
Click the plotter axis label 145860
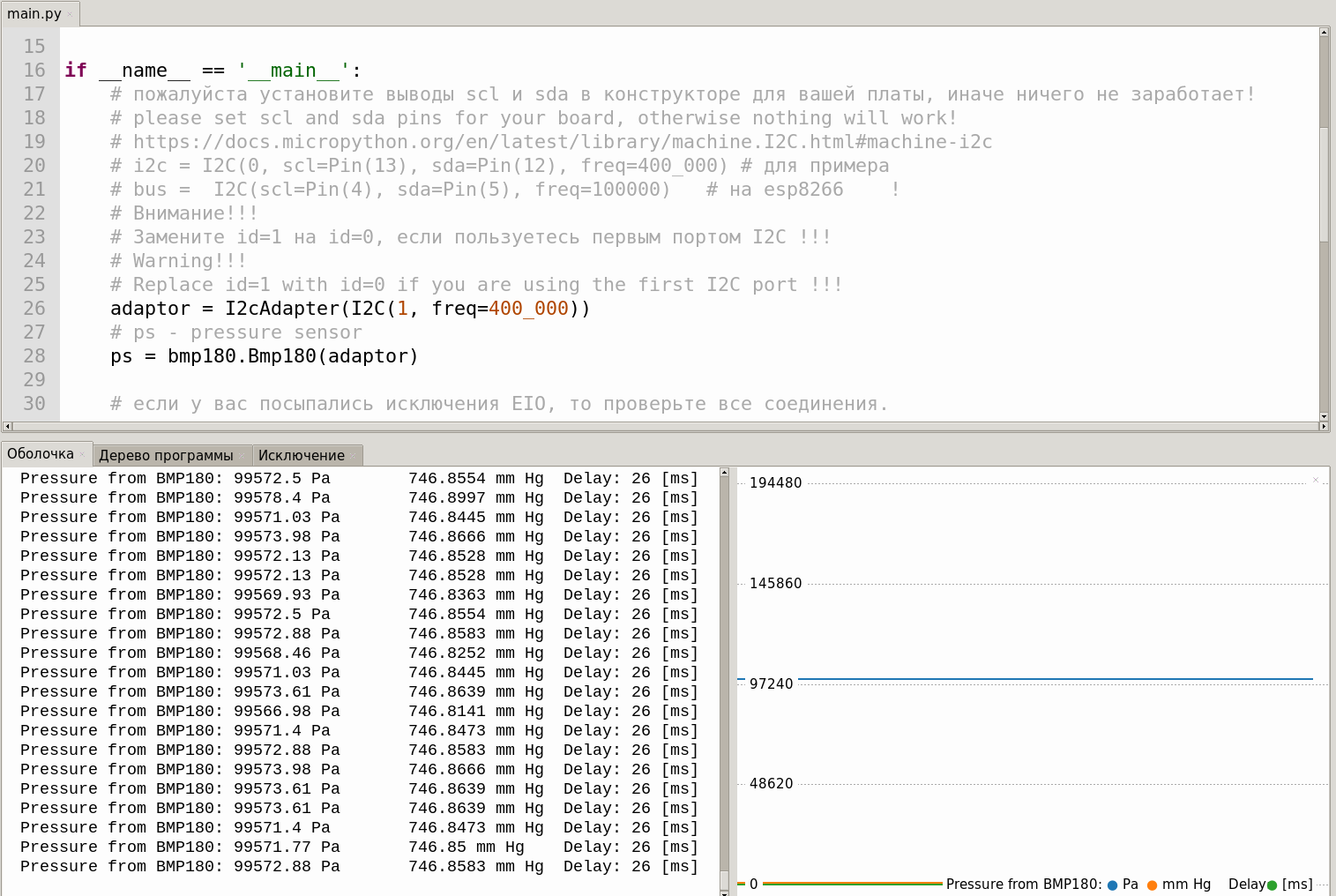click(x=776, y=583)
